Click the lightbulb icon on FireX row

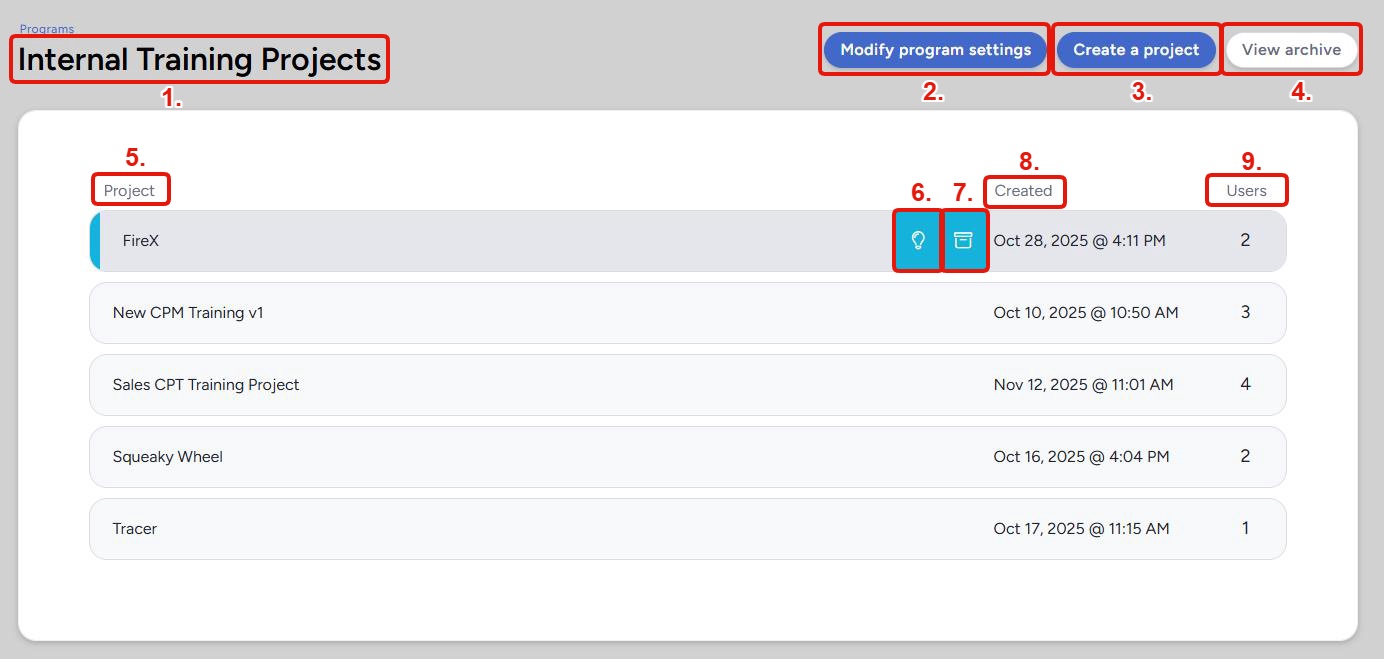pyautogui.click(x=918, y=241)
